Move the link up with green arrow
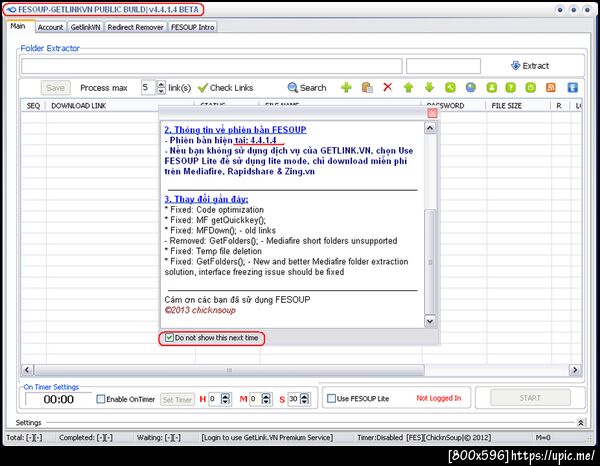 (x=408, y=88)
